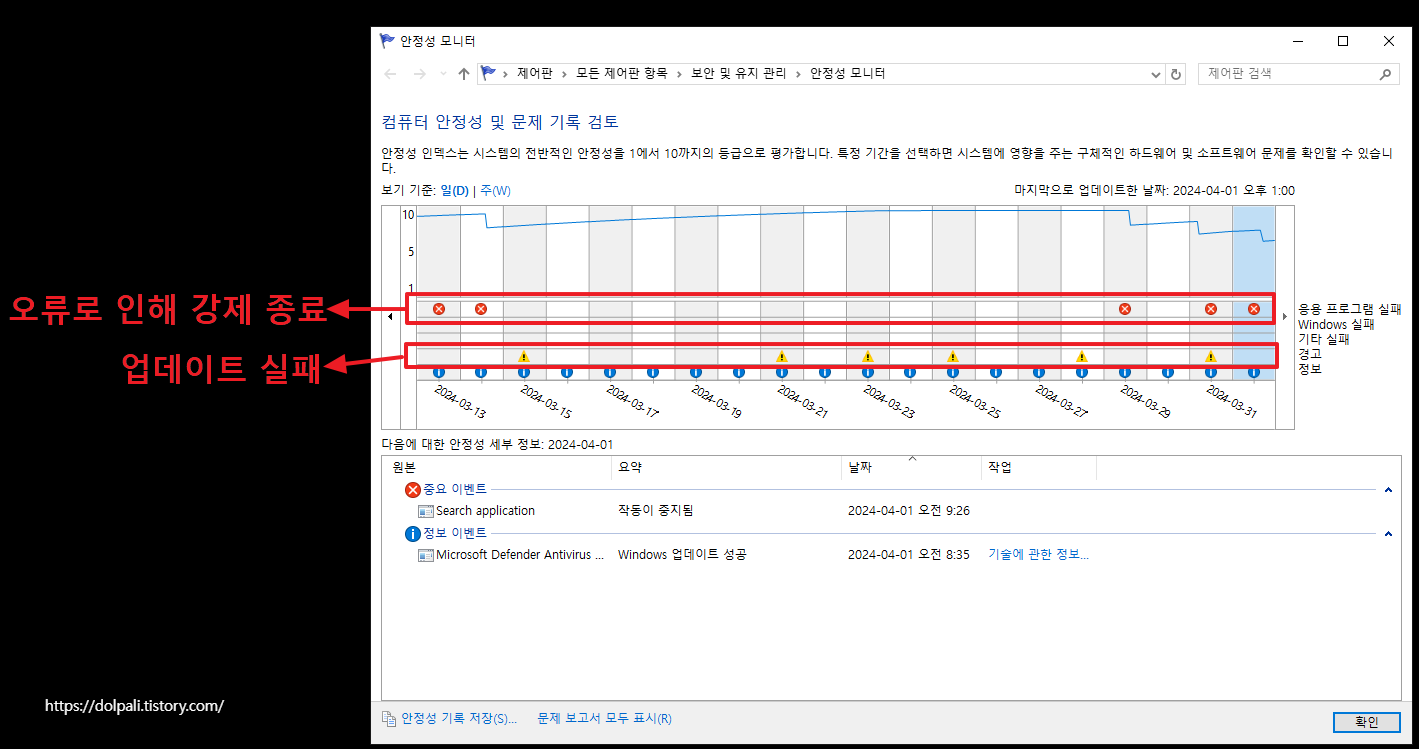
Task: Collapse the 중요 이벤트 section via its chevron
Action: click(x=1387, y=489)
